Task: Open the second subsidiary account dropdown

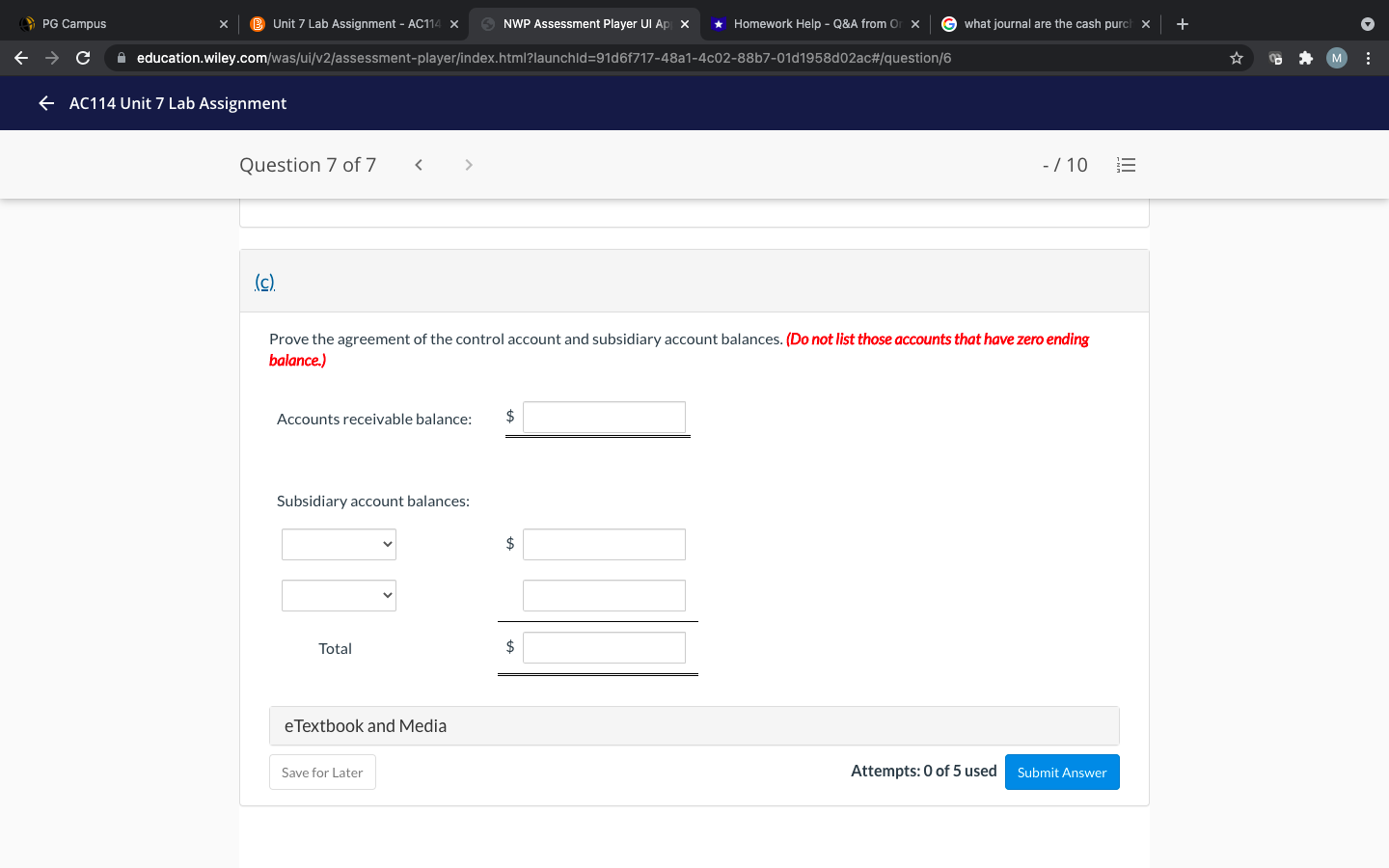Action: click(339, 595)
